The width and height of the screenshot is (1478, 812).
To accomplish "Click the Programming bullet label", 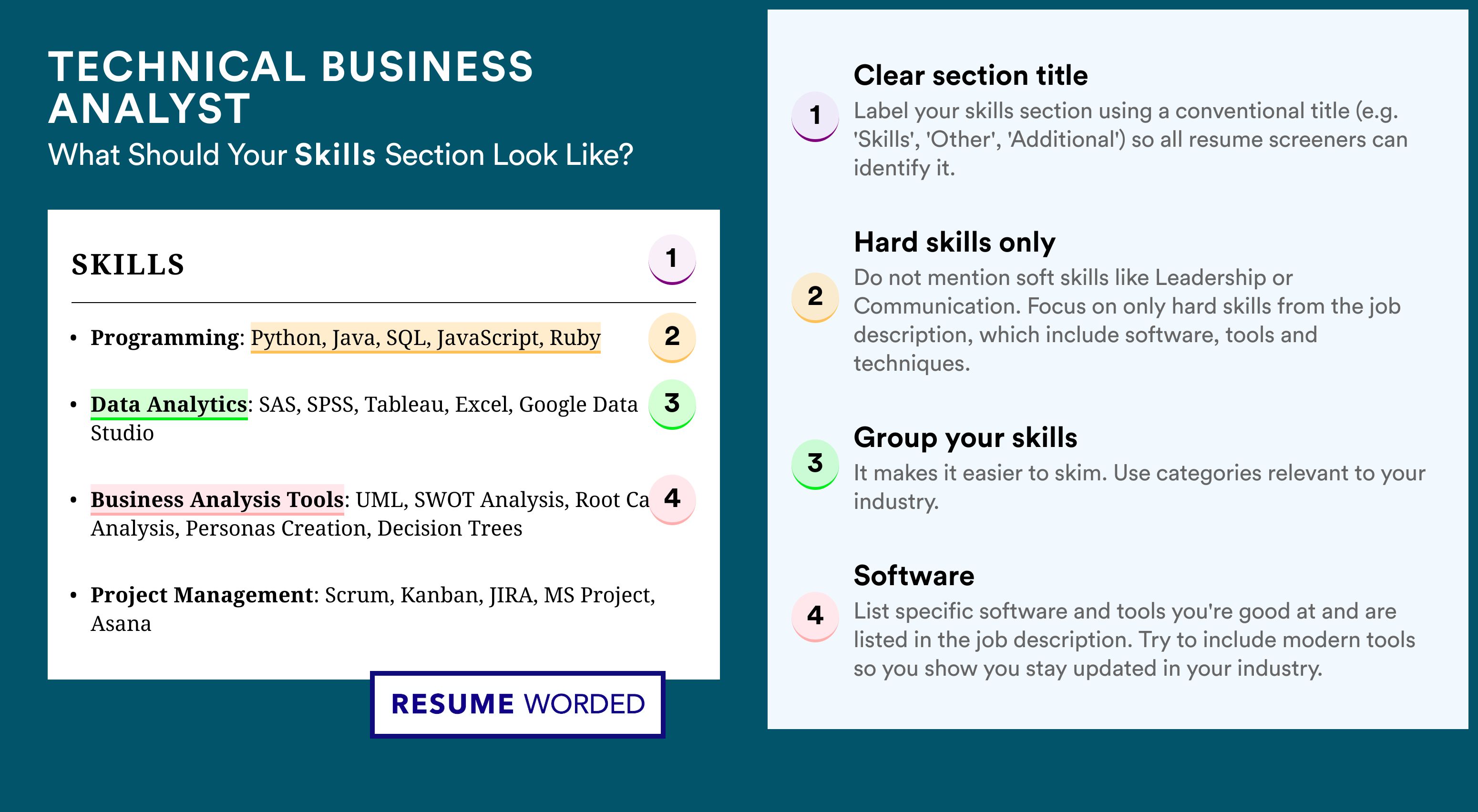I will click(164, 338).
